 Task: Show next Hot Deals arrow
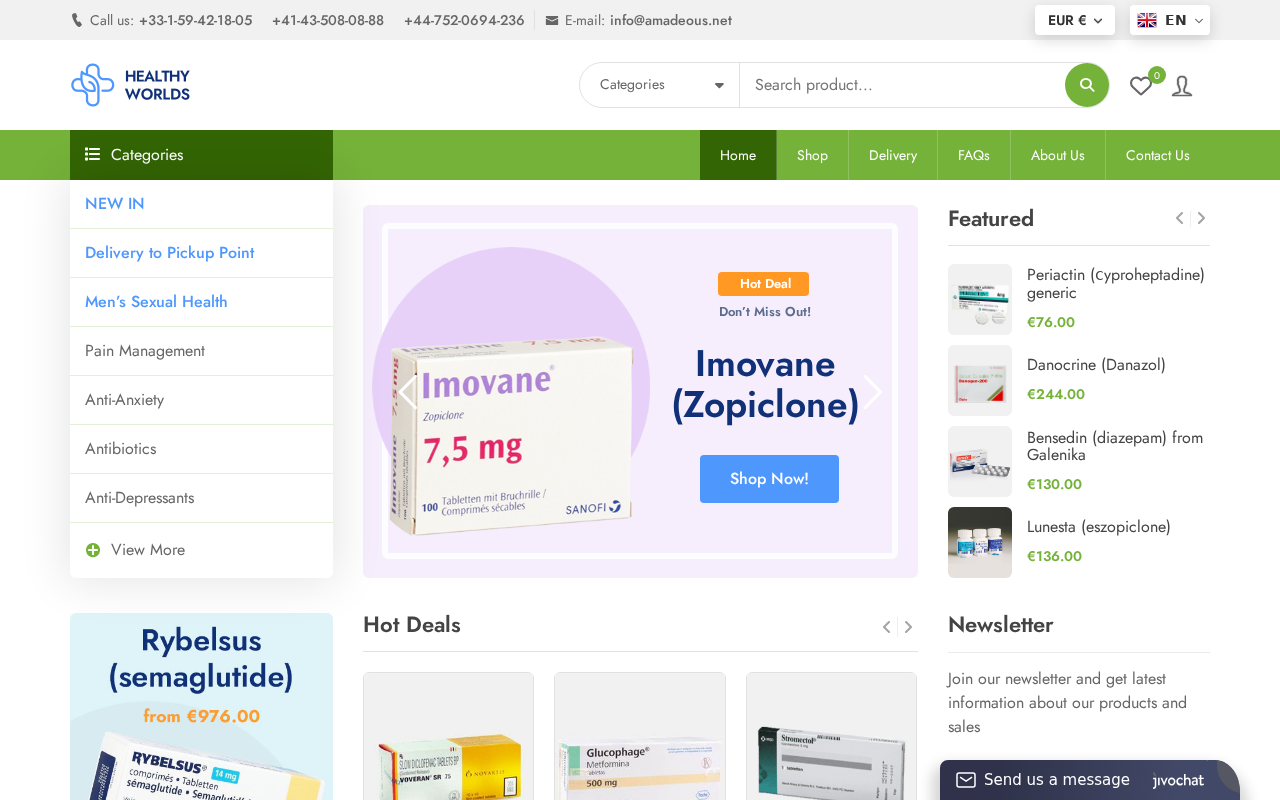[x=908, y=627]
